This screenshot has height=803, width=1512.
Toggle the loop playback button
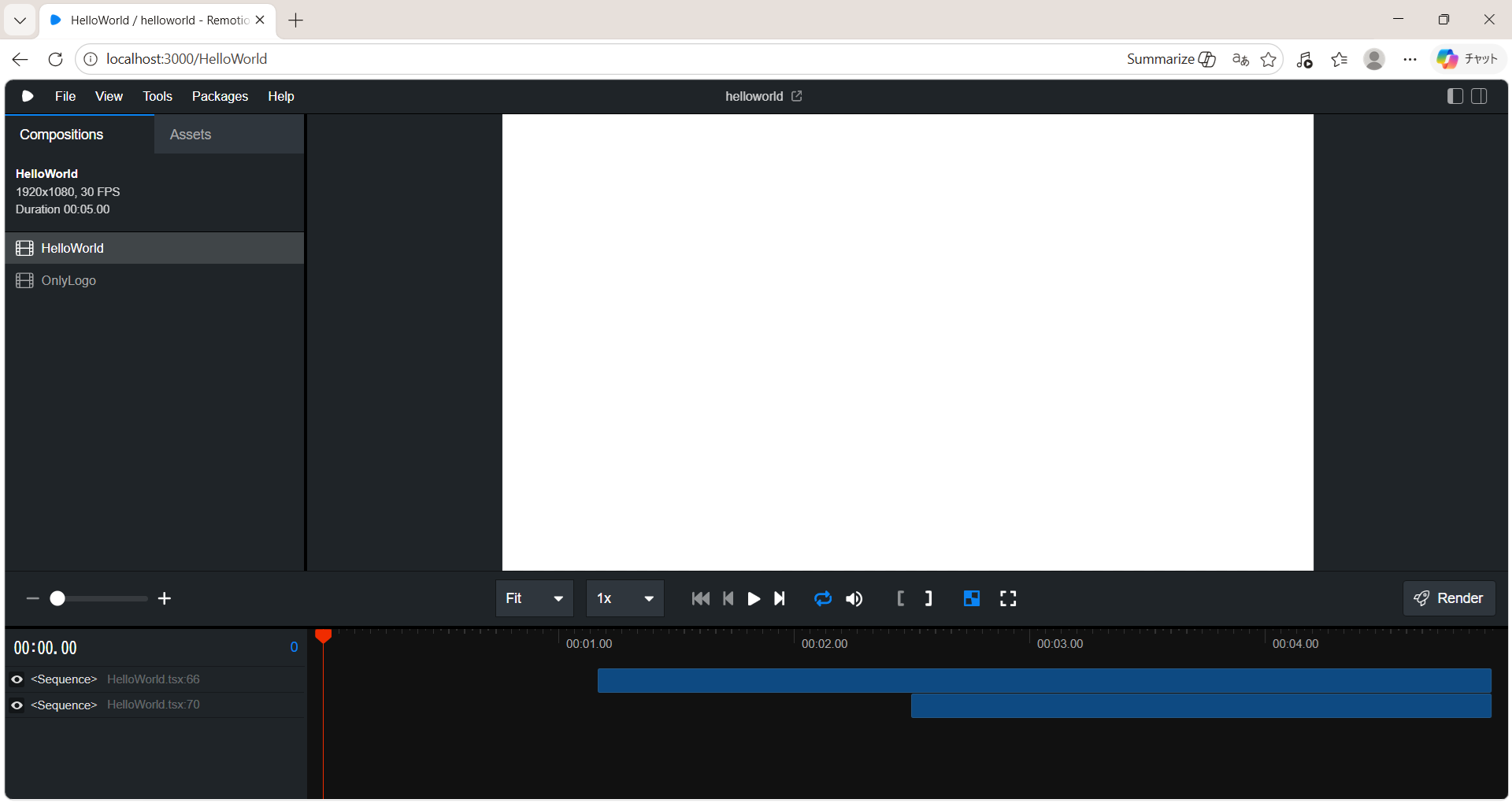tap(823, 599)
